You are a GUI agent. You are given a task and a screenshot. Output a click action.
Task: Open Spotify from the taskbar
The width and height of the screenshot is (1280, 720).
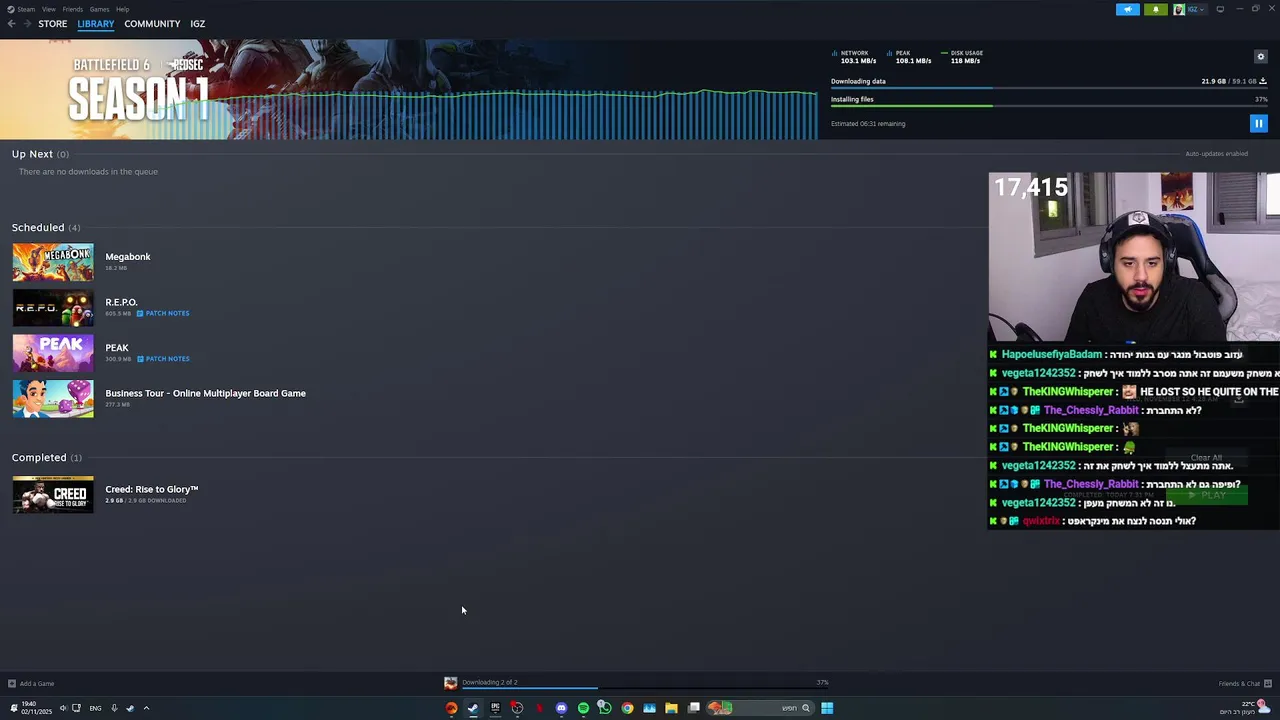(x=583, y=708)
